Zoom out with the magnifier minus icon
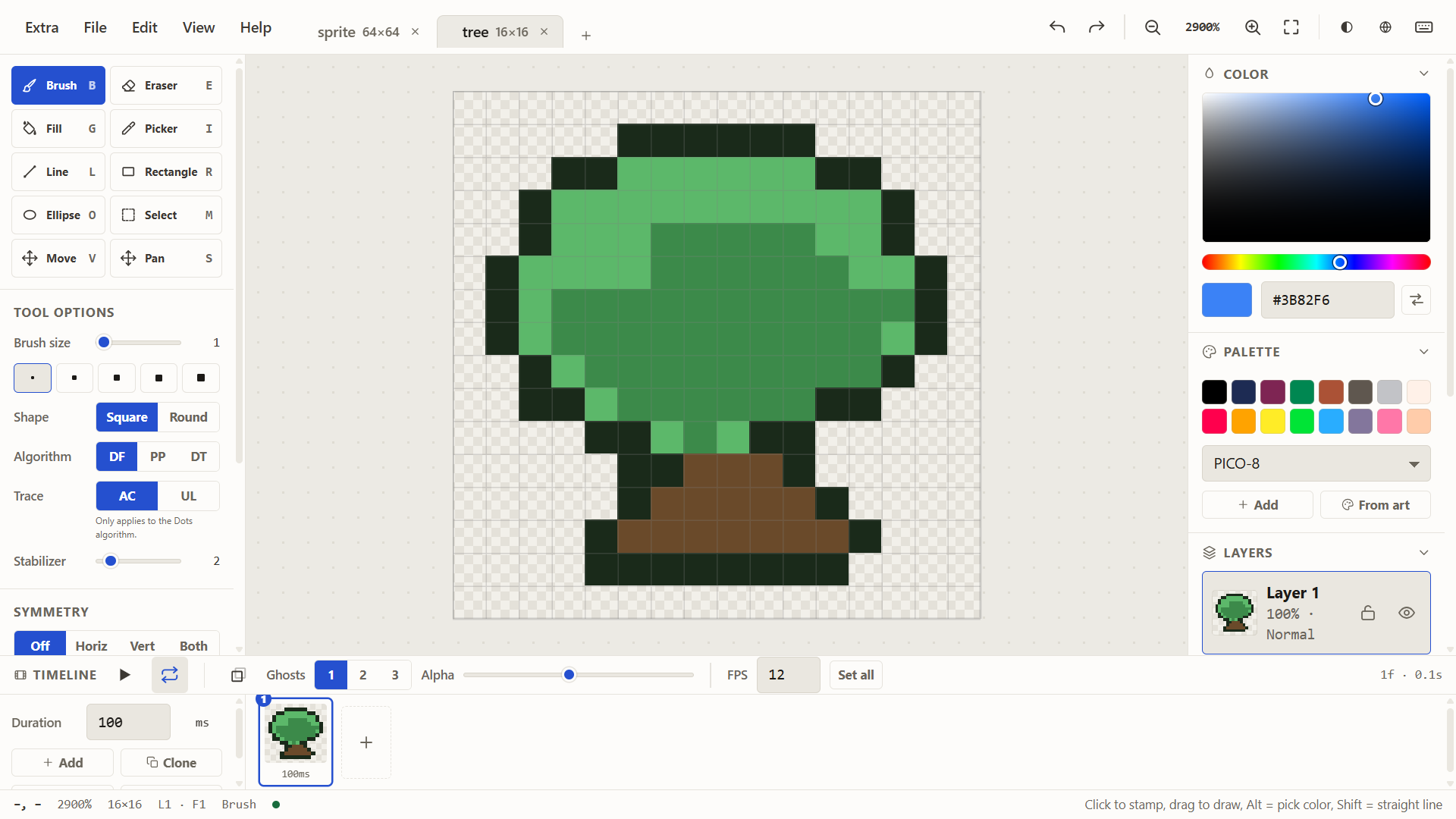Image resolution: width=1456 pixels, height=819 pixels. (x=1153, y=27)
